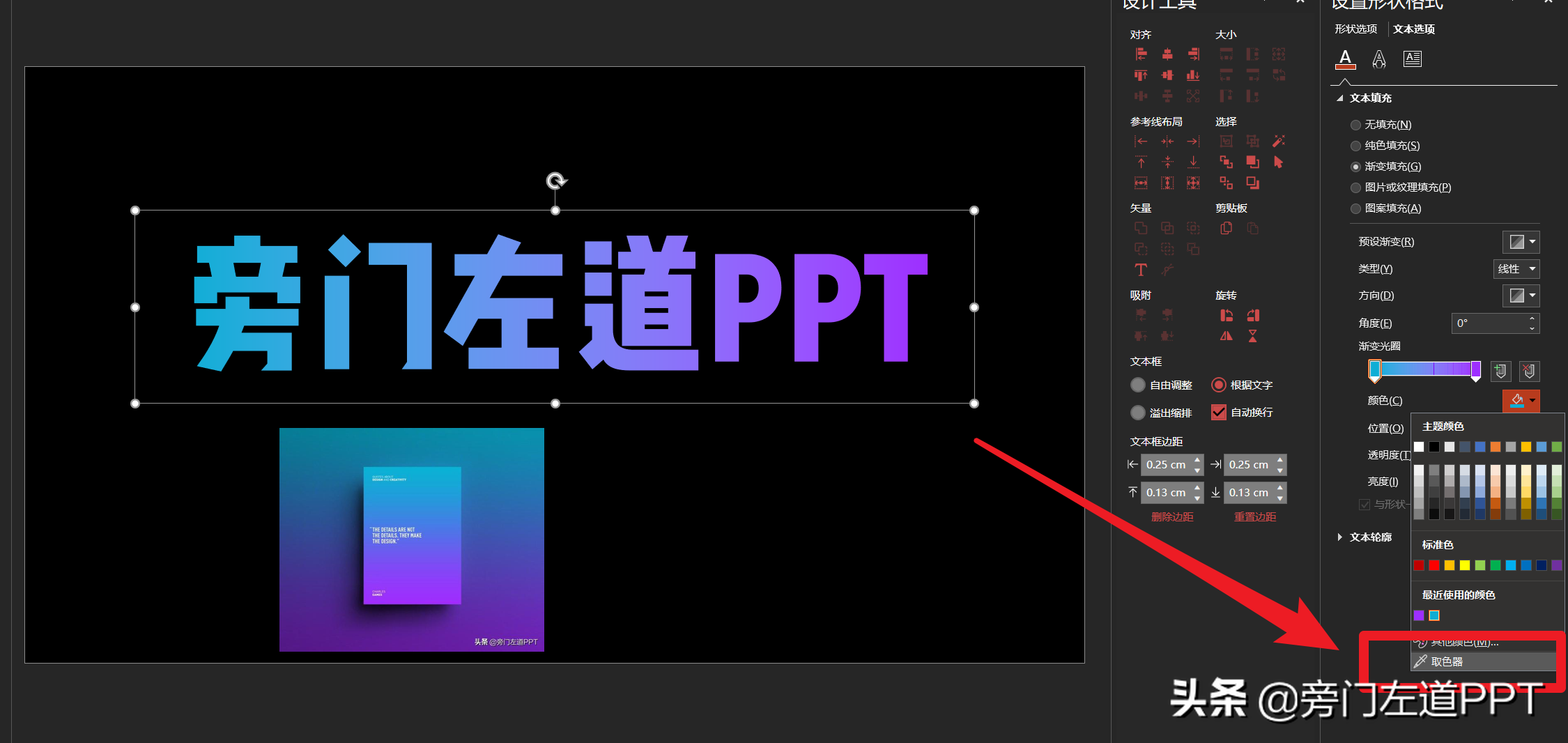Click the 旁门左道PPT gradient text on the slide
This screenshot has height=743, width=1568.
pyautogui.click(x=561, y=302)
